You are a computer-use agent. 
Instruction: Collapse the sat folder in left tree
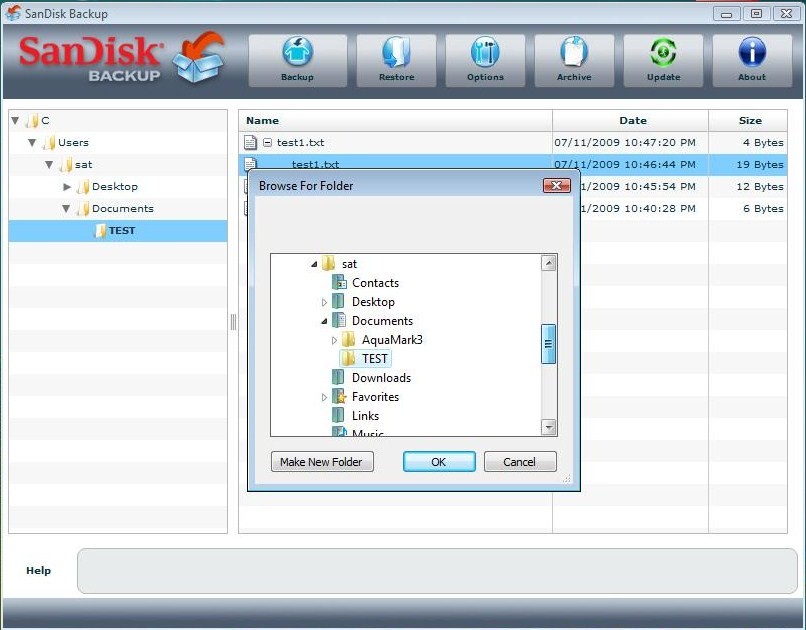pos(49,165)
